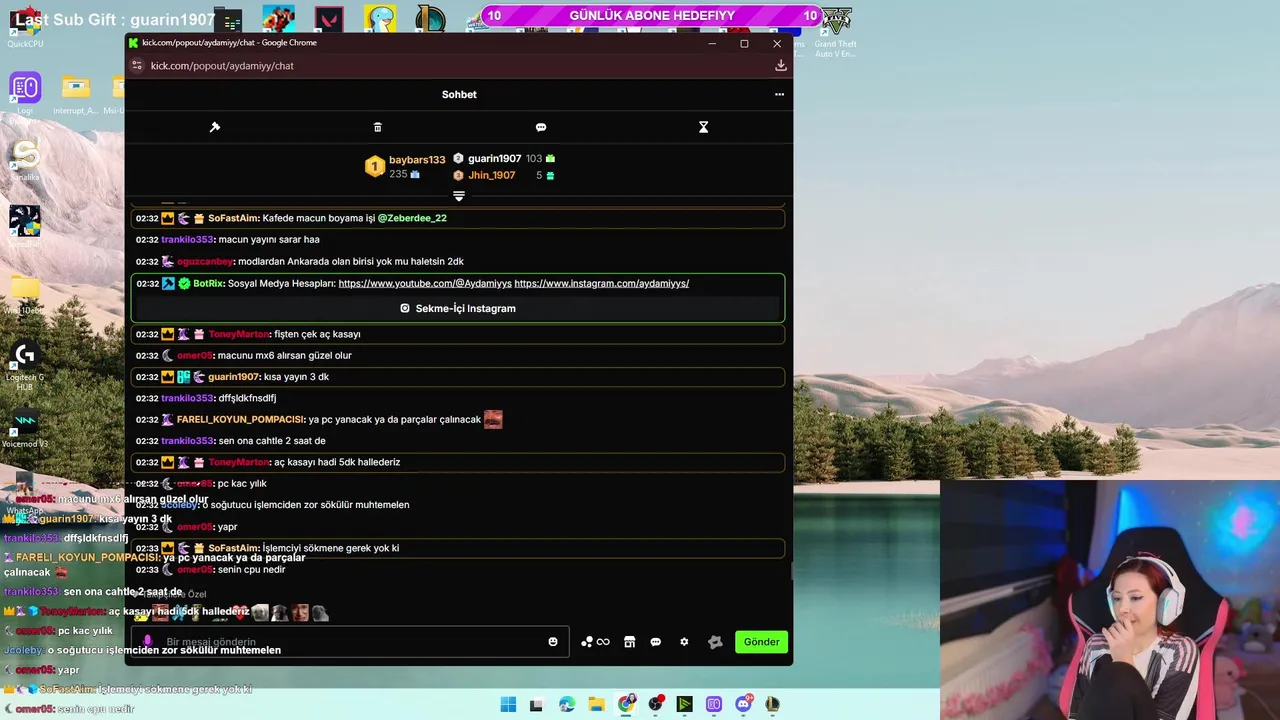This screenshot has height=720, width=1280.
Task: Open the Interrupt_A folder on desktop
Action: pos(75,93)
